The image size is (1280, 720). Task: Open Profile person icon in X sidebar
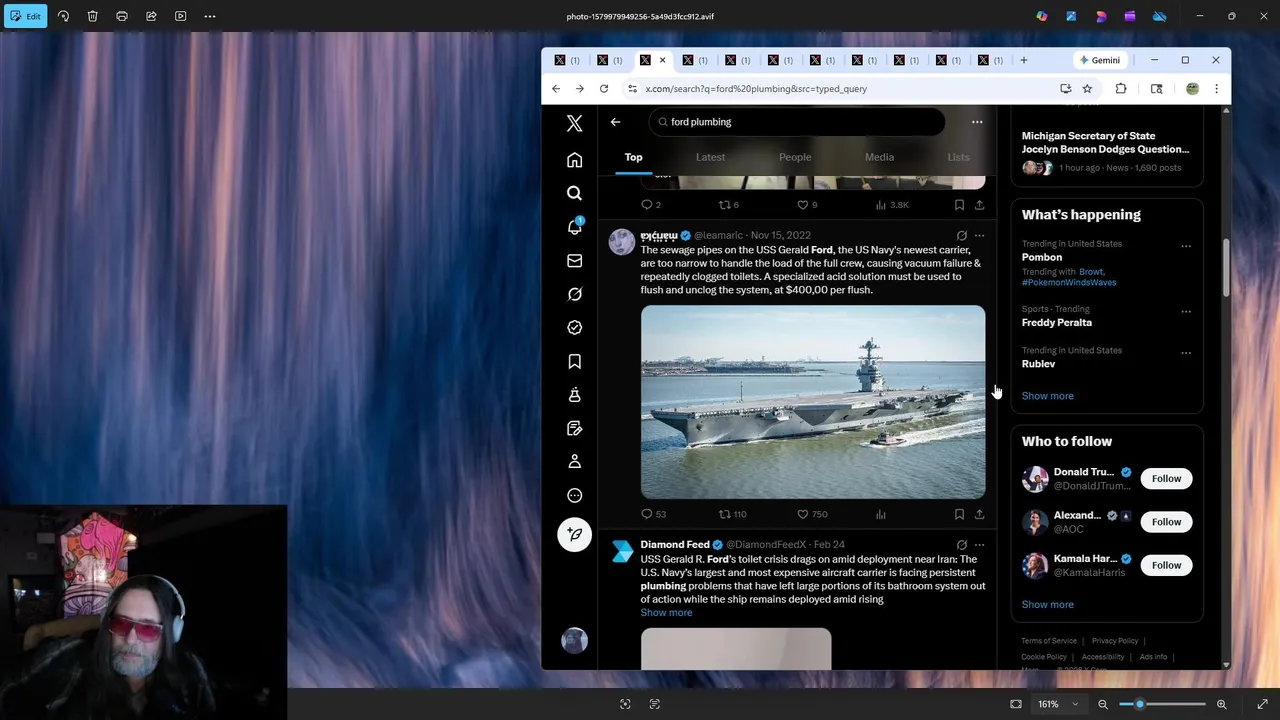coord(574,462)
